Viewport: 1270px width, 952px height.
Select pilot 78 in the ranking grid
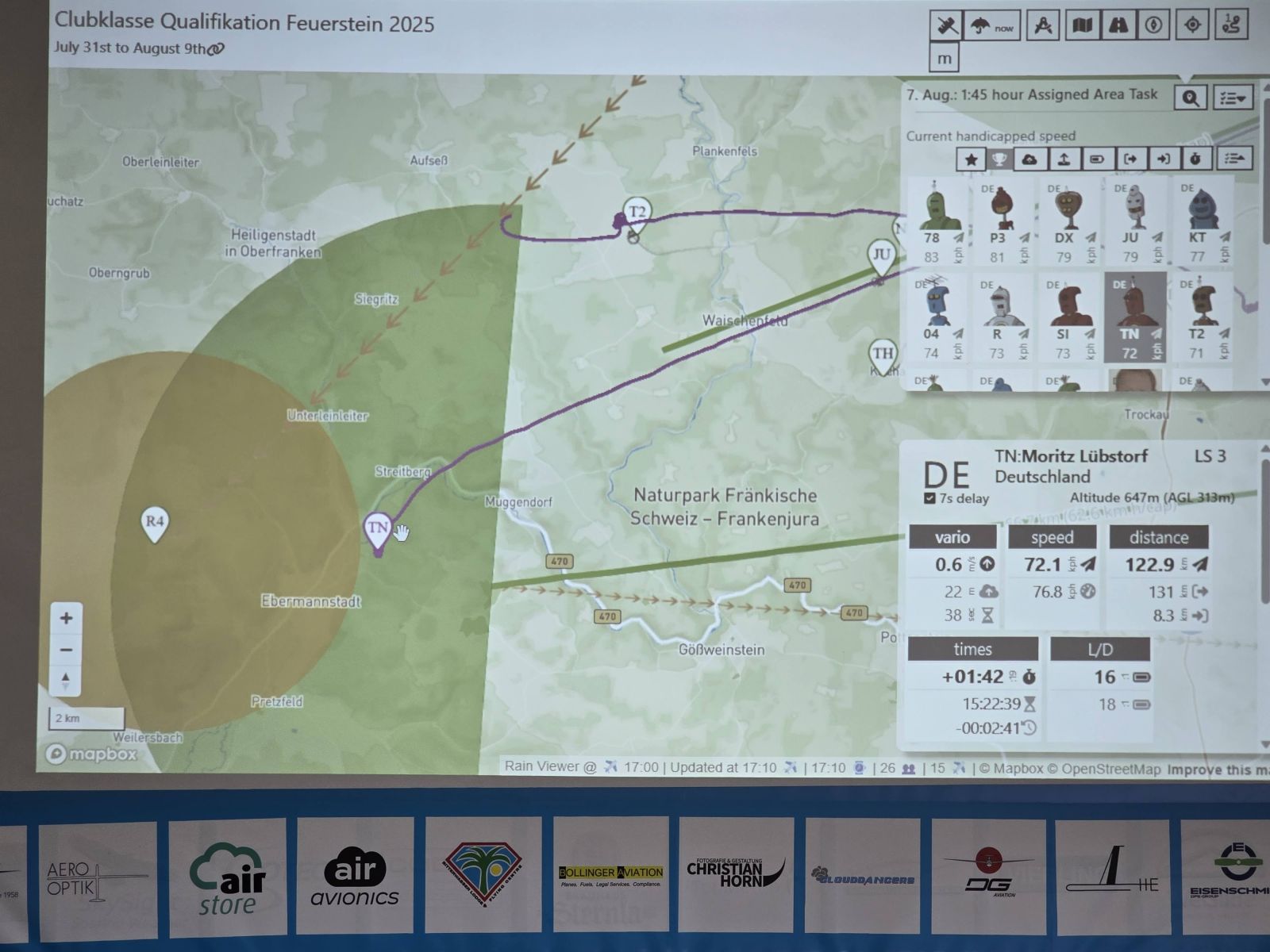coord(937,221)
